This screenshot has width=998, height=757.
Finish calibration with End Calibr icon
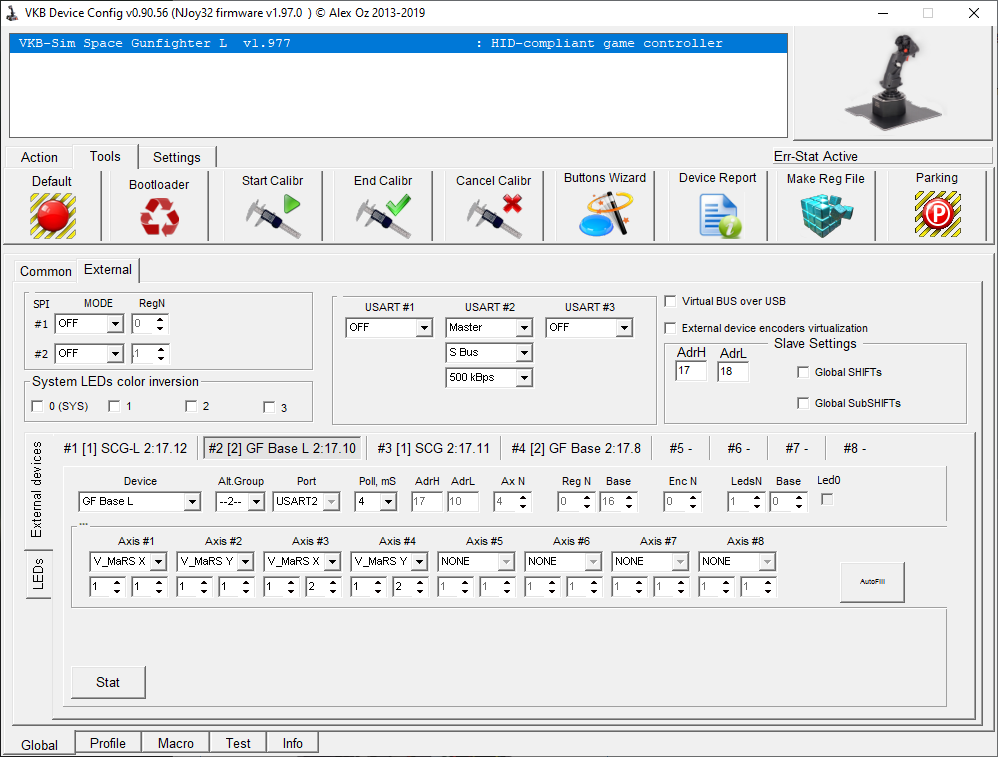[383, 216]
